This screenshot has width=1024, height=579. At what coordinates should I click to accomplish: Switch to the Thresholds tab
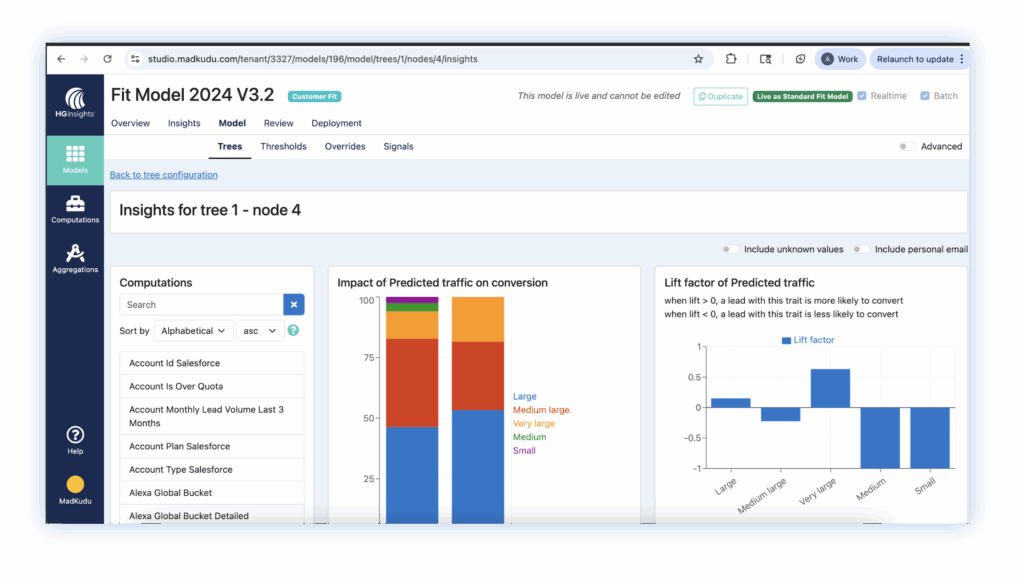tap(283, 147)
